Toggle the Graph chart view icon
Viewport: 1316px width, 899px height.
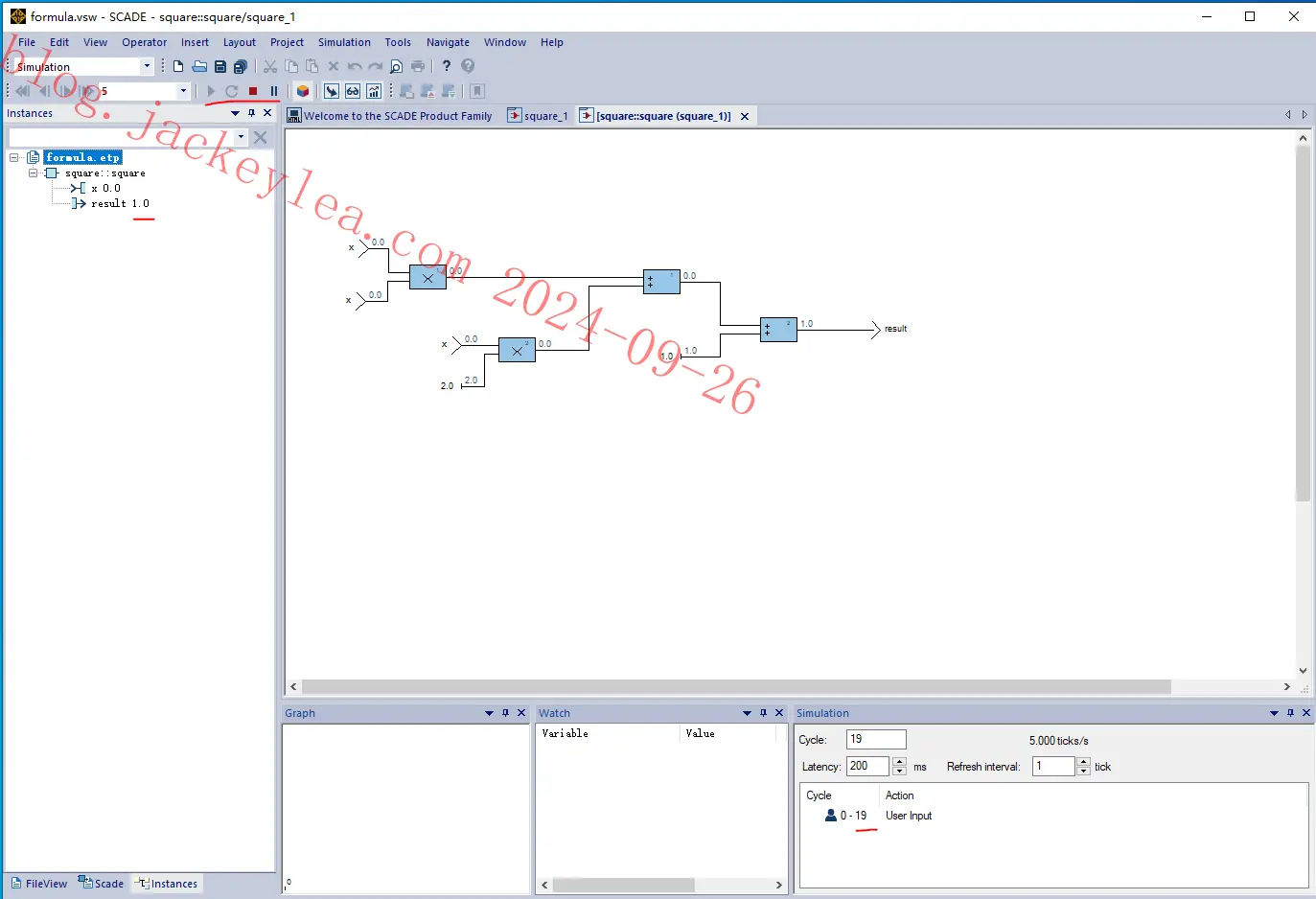[x=374, y=91]
